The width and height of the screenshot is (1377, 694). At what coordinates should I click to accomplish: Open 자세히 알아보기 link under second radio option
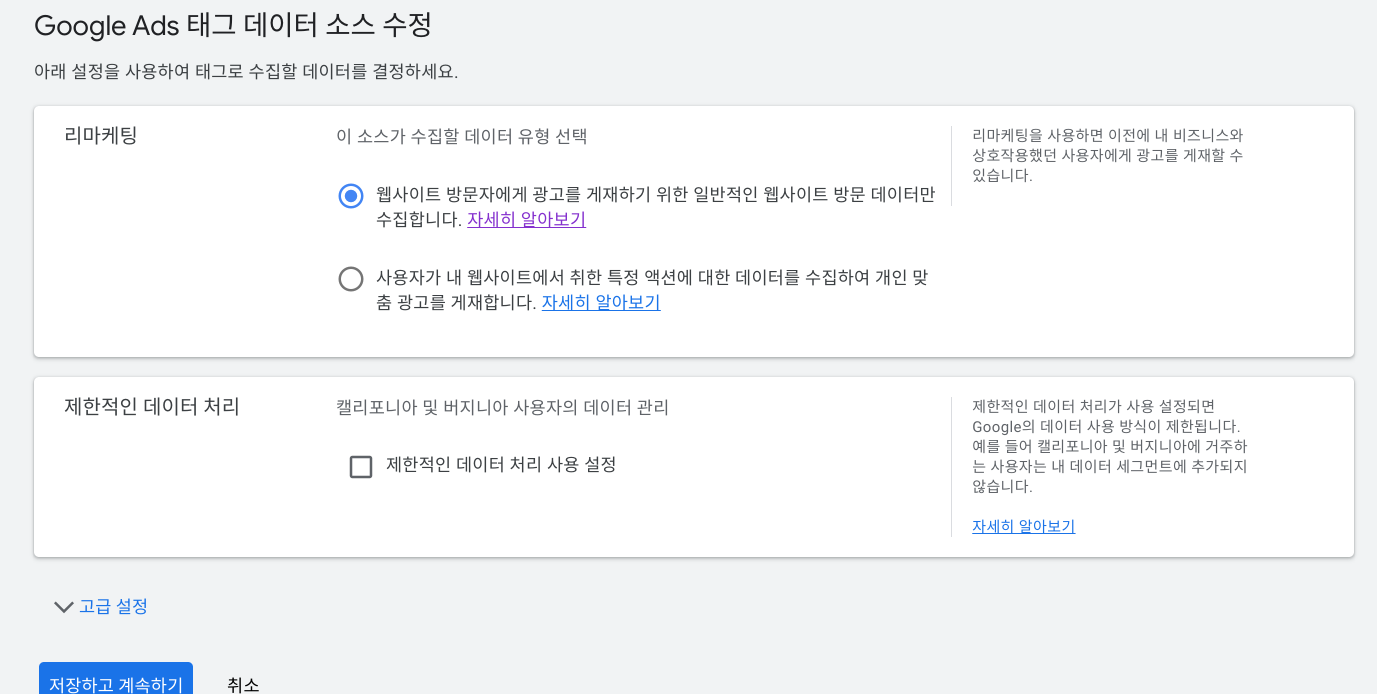[601, 302]
